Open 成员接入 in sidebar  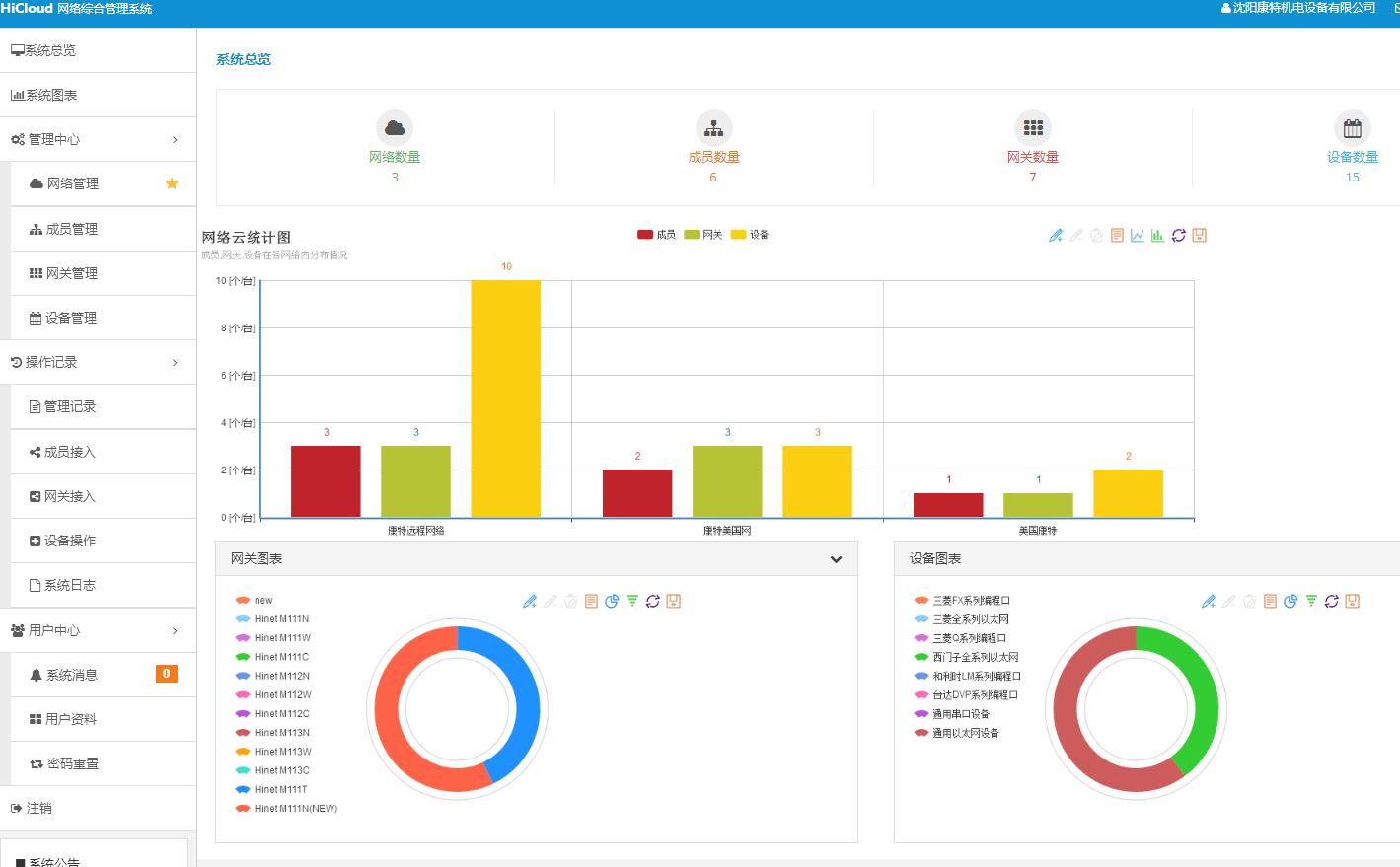tap(104, 452)
